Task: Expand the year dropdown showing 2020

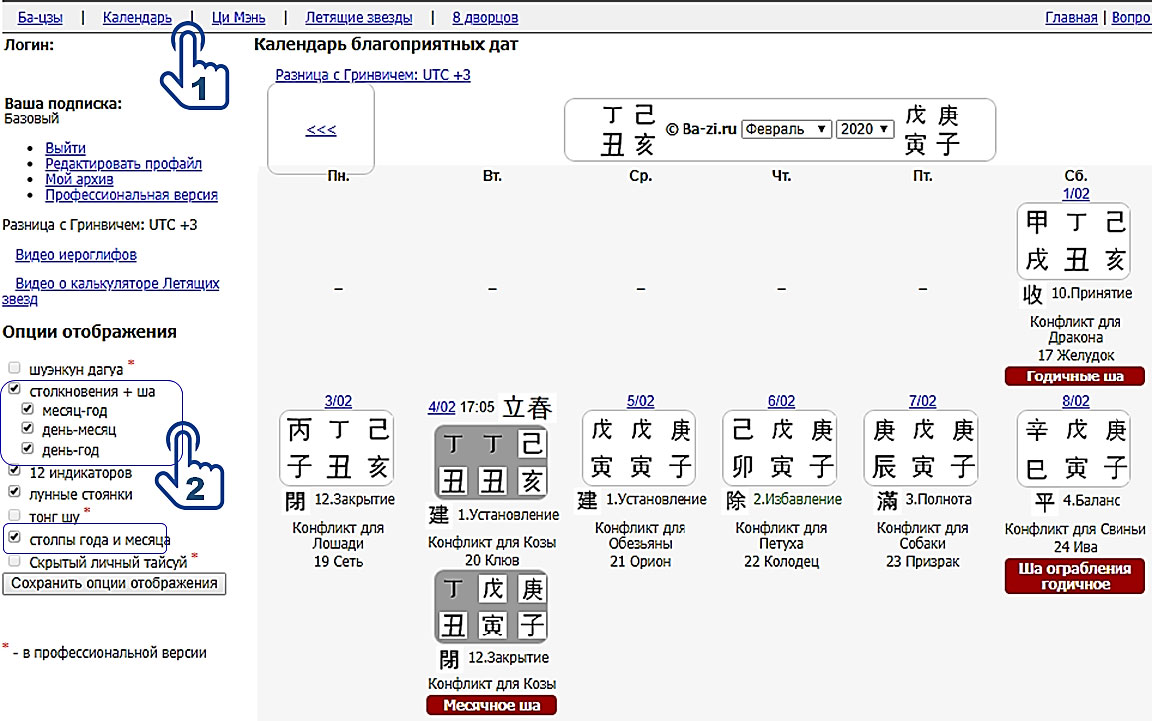Action: (x=865, y=129)
